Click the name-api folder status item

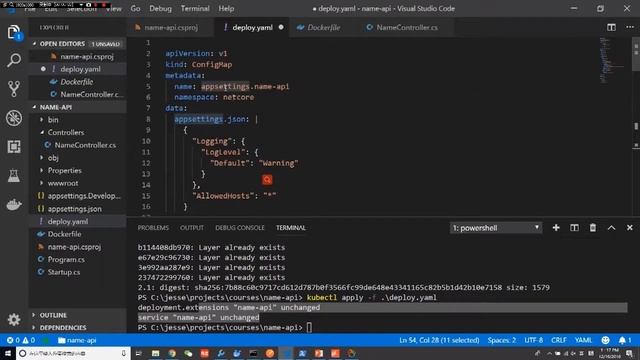[x=77, y=340]
